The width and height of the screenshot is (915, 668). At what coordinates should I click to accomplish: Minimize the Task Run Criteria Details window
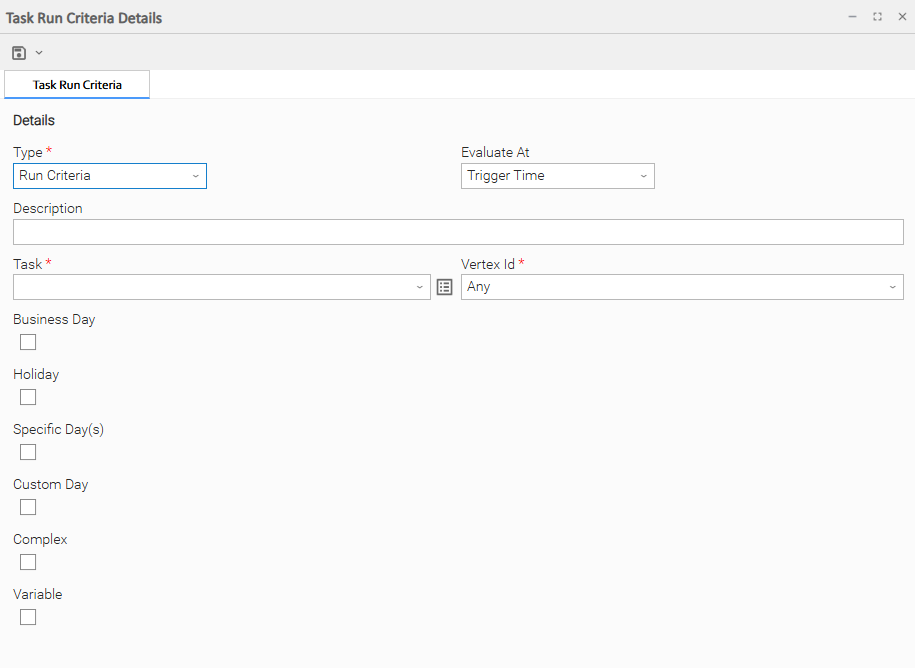pos(852,17)
